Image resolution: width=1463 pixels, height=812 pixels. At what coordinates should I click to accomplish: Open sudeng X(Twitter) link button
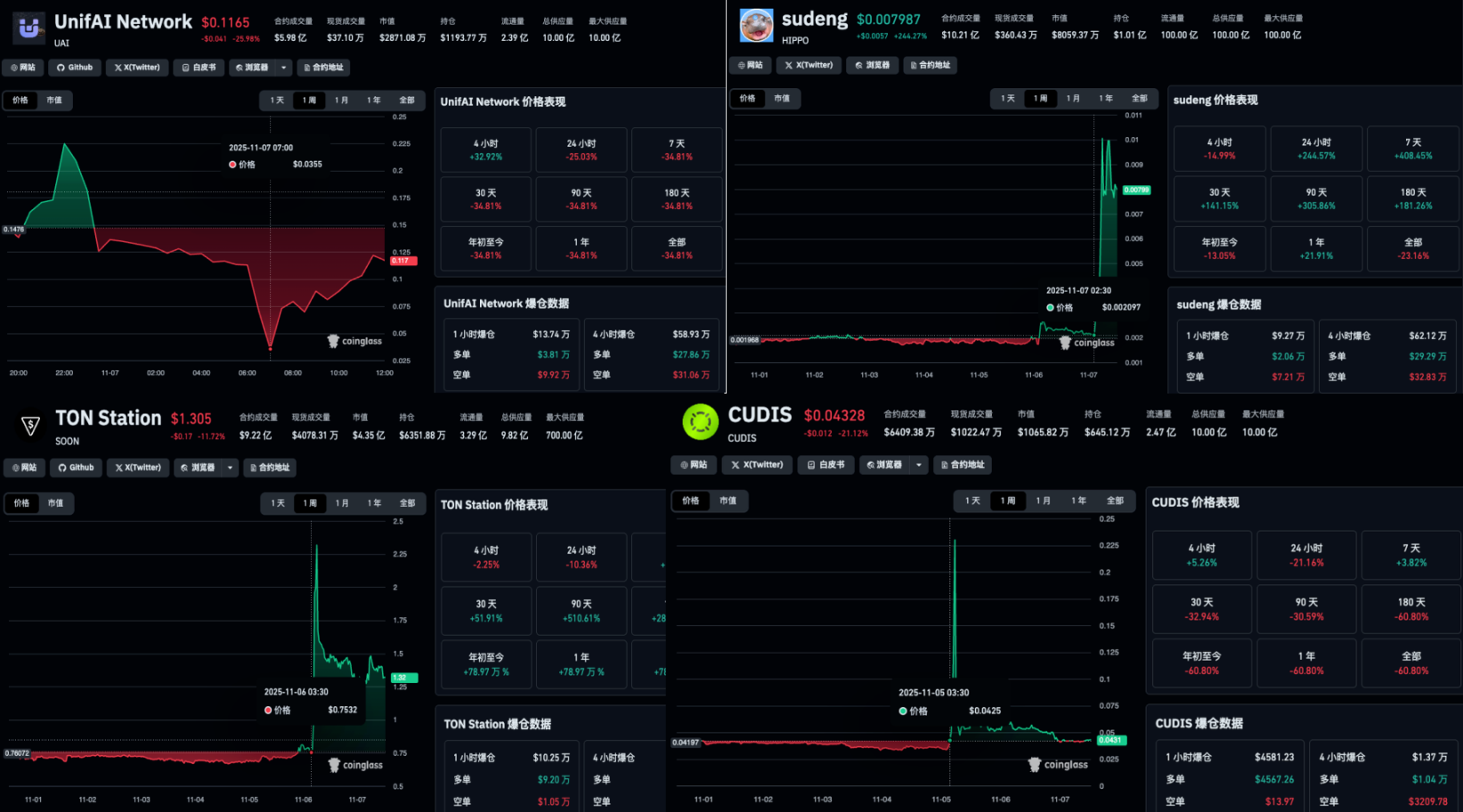809,65
